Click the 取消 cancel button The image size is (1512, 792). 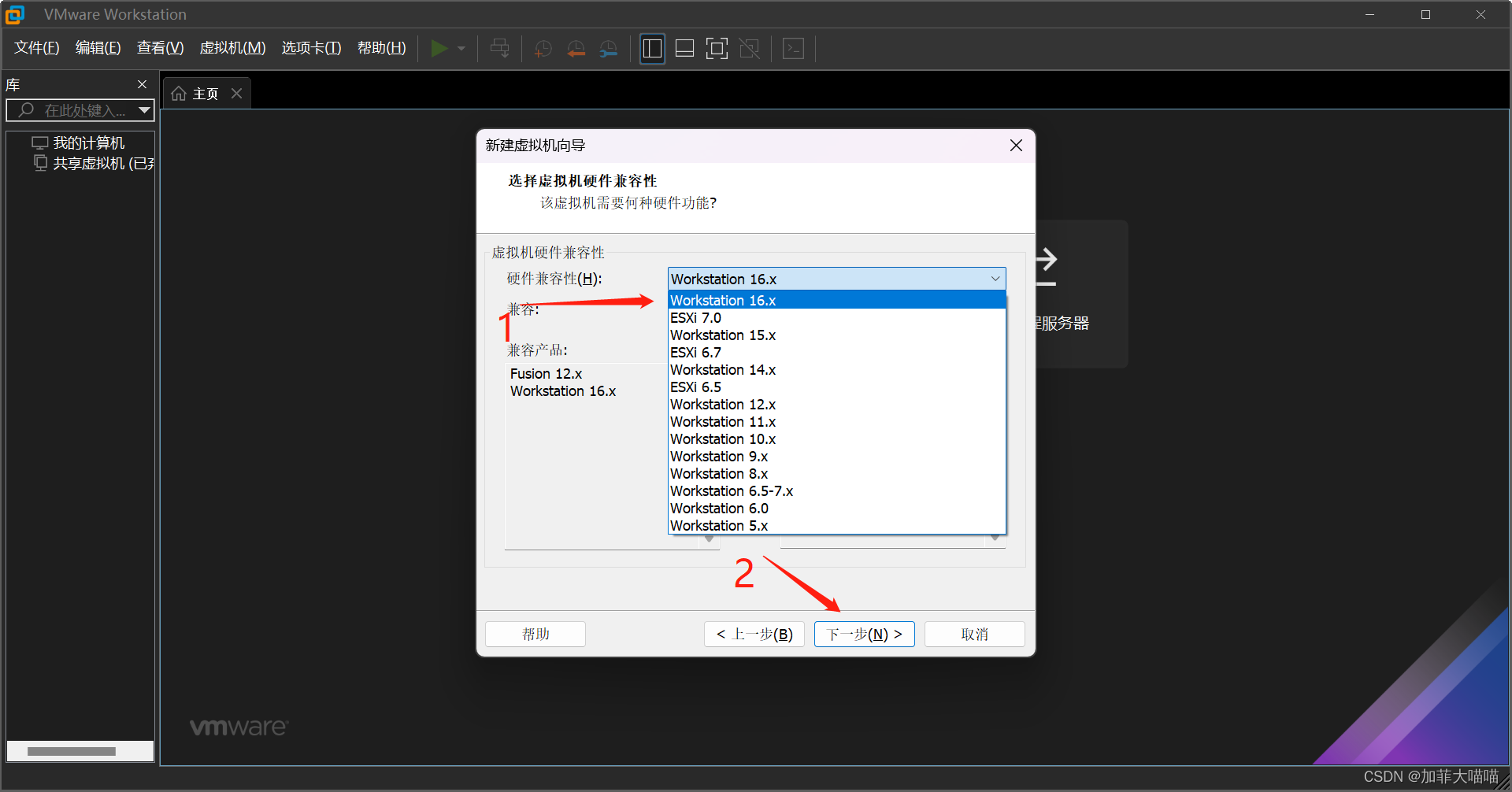tap(975, 634)
